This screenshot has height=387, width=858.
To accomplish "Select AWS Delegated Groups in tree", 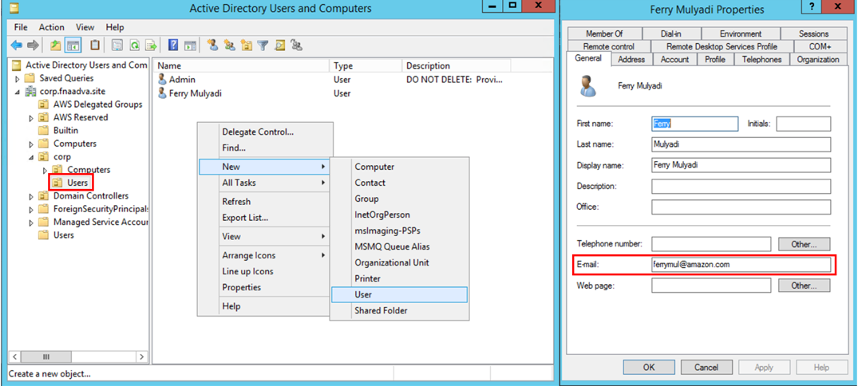I will [97, 105].
